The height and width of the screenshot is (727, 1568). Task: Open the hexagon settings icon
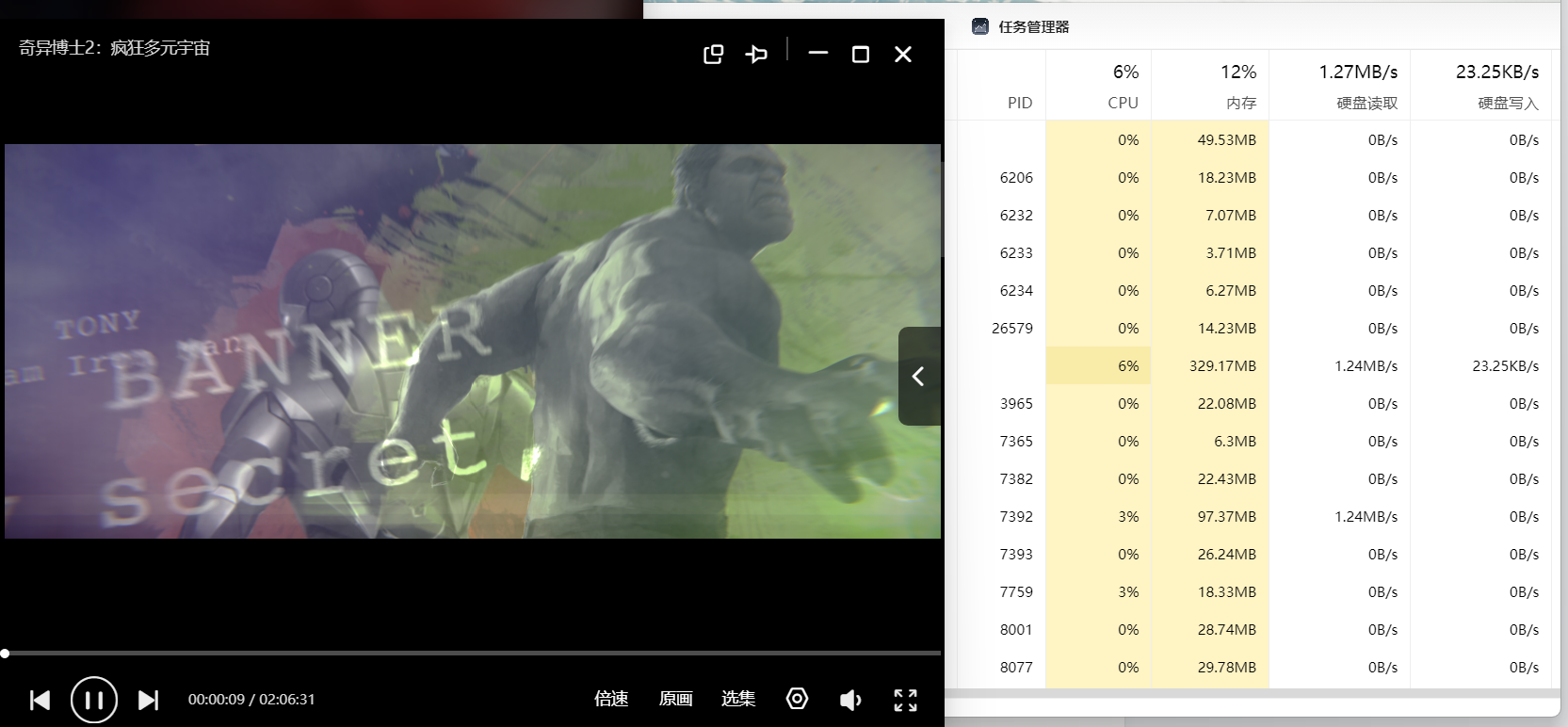[797, 699]
